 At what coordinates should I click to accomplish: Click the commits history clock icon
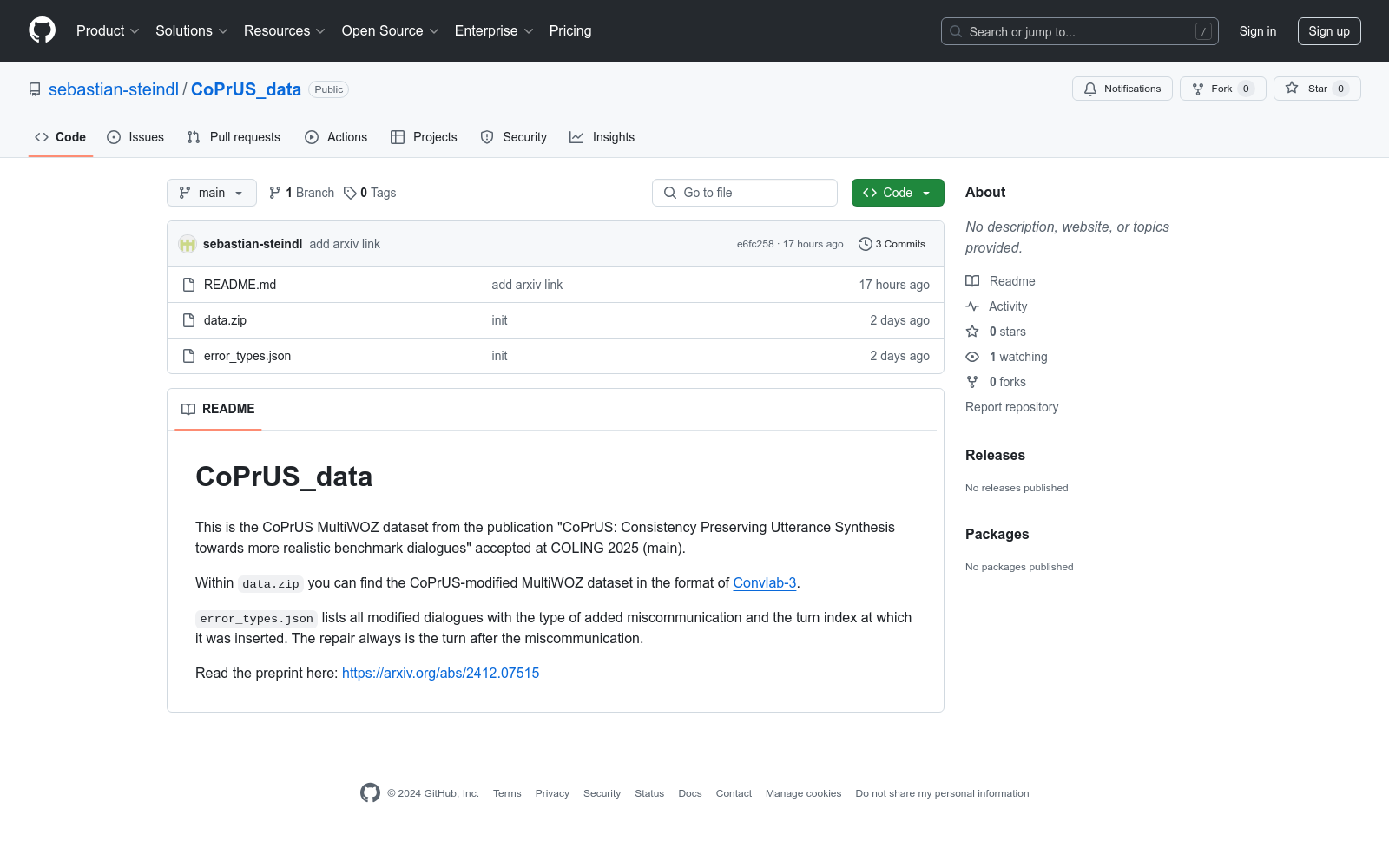(865, 244)
